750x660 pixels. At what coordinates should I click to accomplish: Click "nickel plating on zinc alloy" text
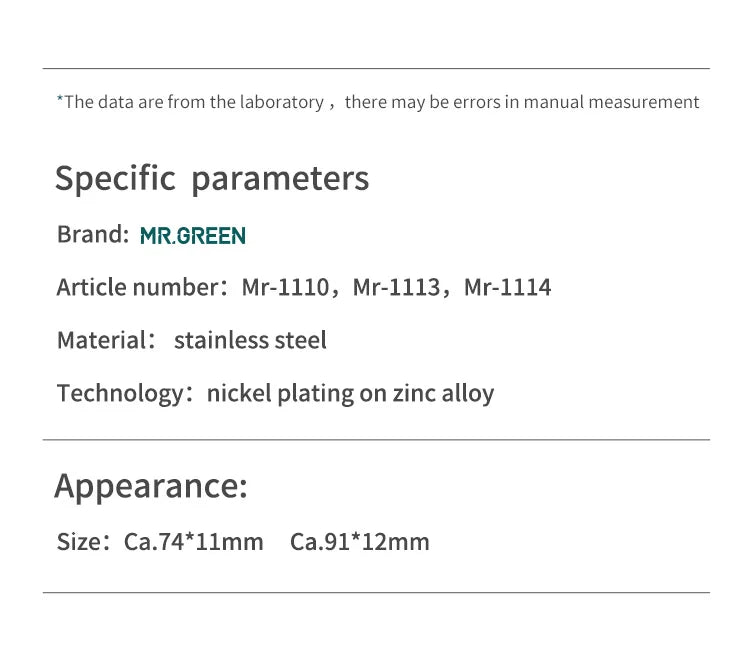click(x=350, y=393)
